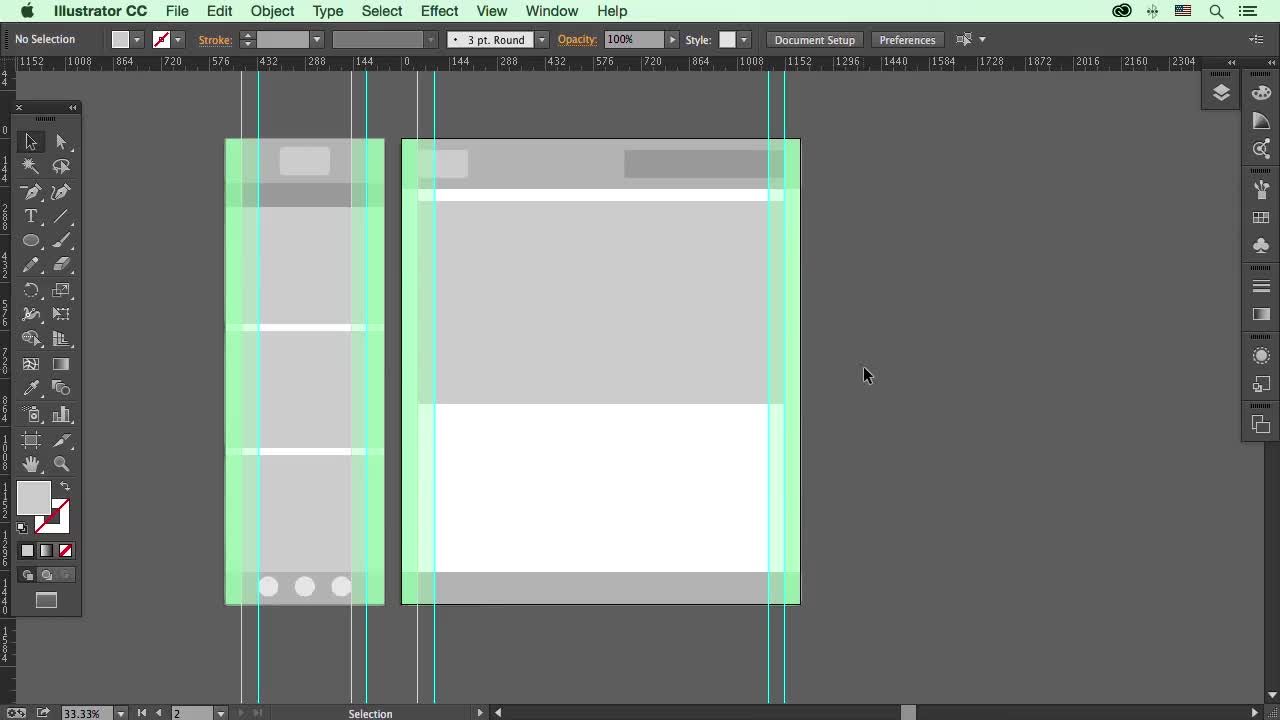Screen dimensions: 1280x720
Task: Click the Stroke panel link label
Action: 215,40
